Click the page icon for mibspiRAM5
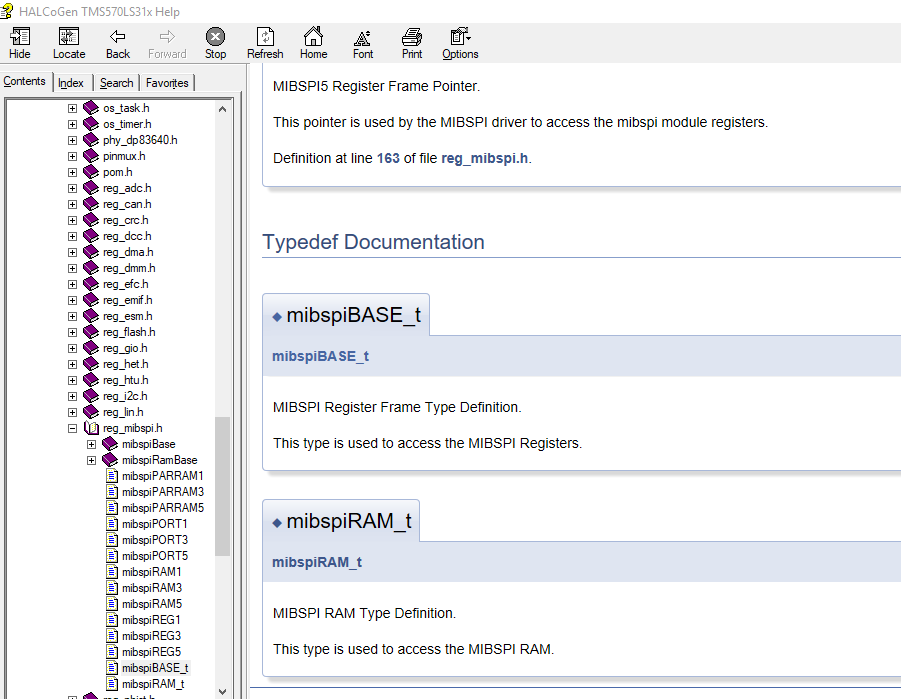Screen dimensions: 901x699 click(113, 604)
